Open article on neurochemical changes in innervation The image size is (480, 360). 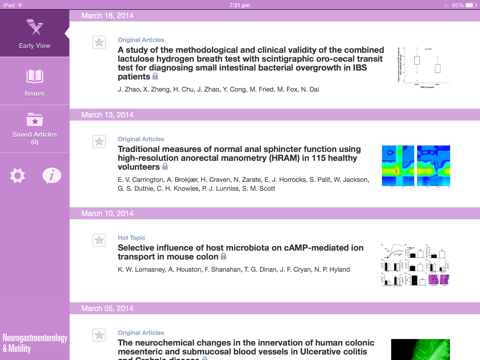pos(246,350)
